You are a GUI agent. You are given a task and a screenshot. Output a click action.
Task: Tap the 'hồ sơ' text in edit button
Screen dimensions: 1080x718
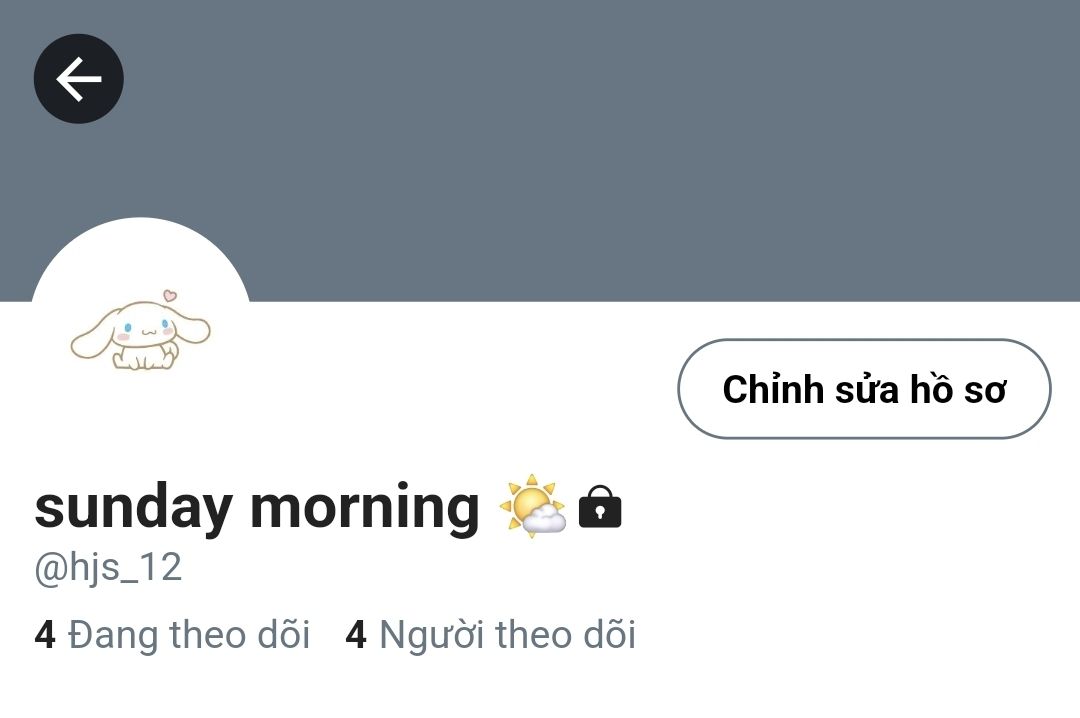(x=959, y=389)
